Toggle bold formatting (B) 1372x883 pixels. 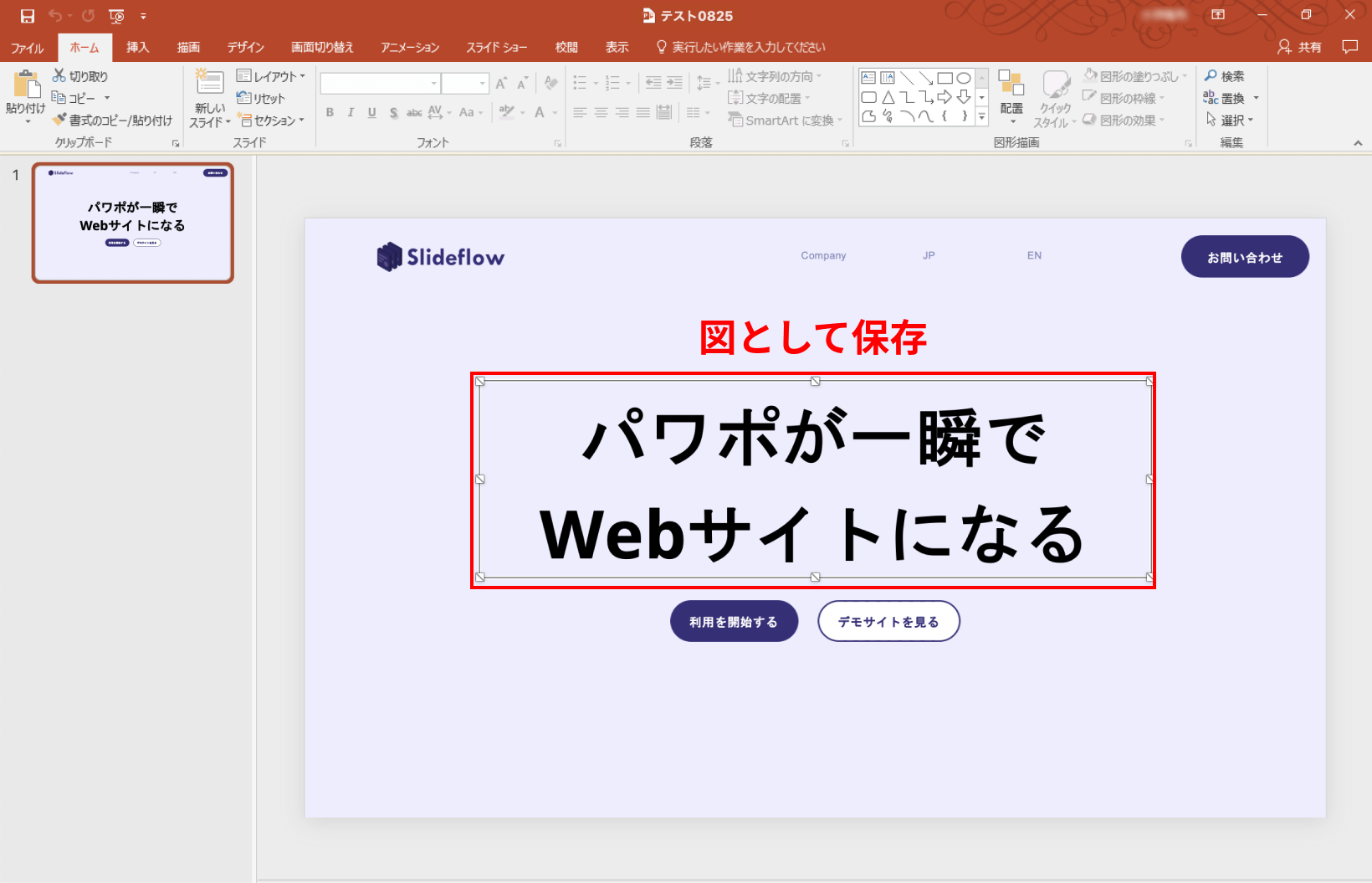(330, 112)
